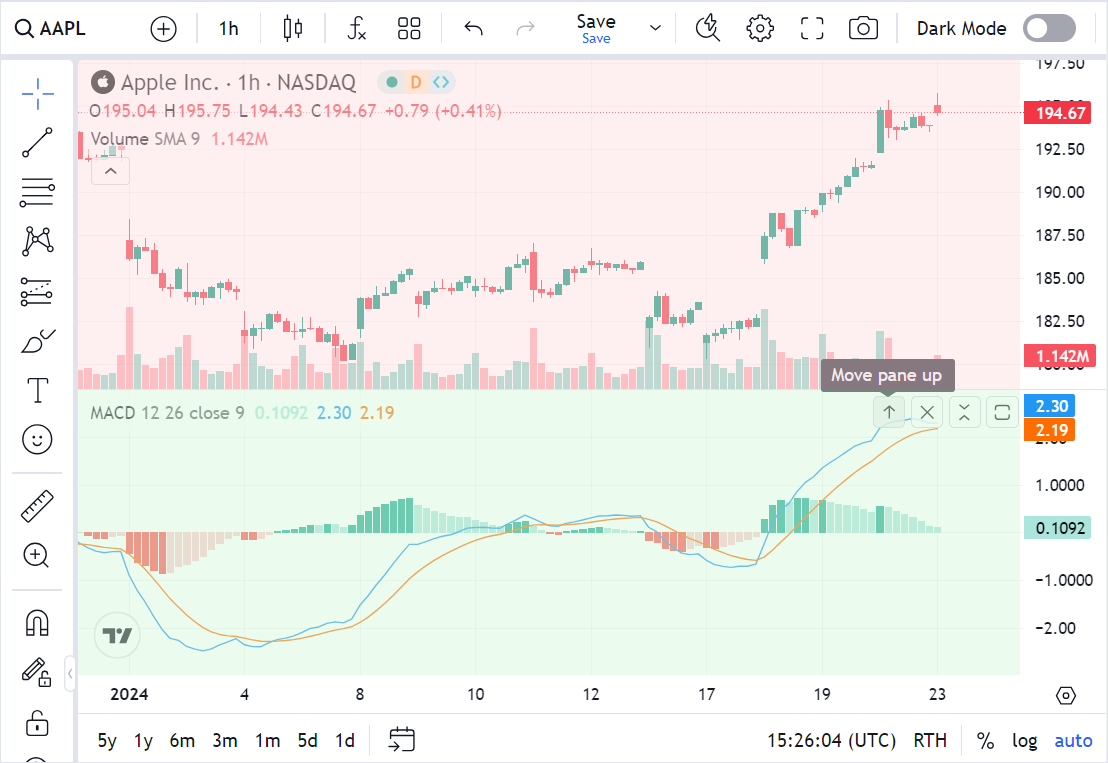The image size is (1108, 763).
Task: Select the emoji sticker tool
Action: point(37,440)
